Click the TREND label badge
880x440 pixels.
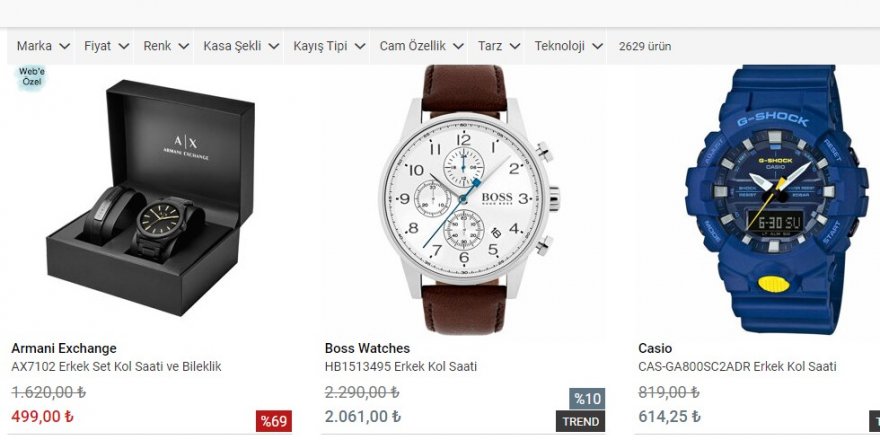point(581,421)
